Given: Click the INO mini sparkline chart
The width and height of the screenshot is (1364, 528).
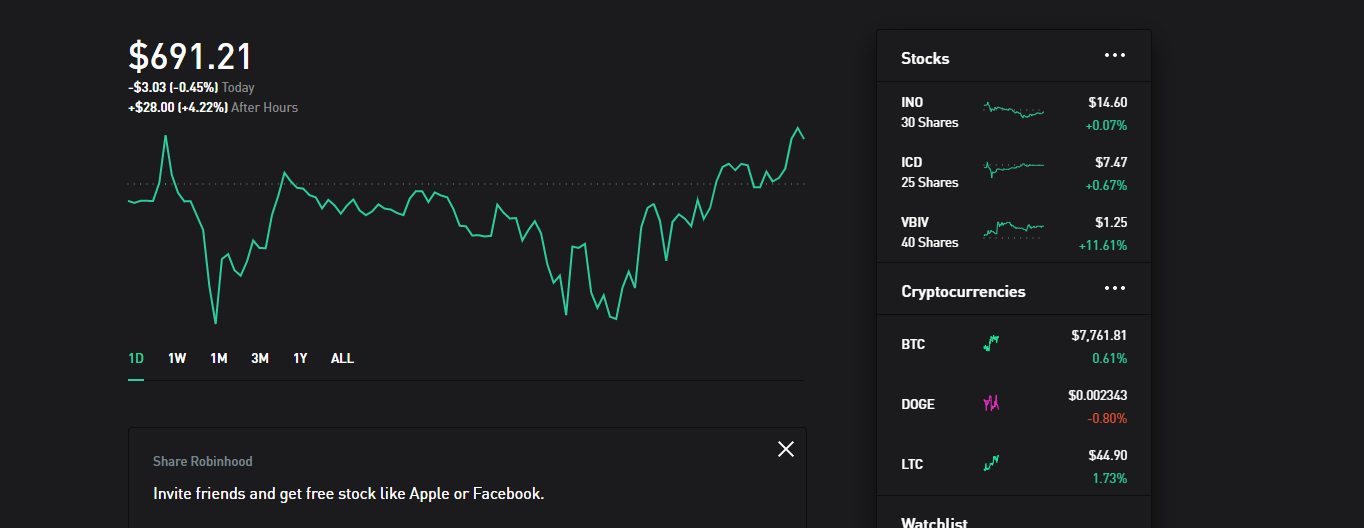Looking at the screenshot, I should [1013, 110].
